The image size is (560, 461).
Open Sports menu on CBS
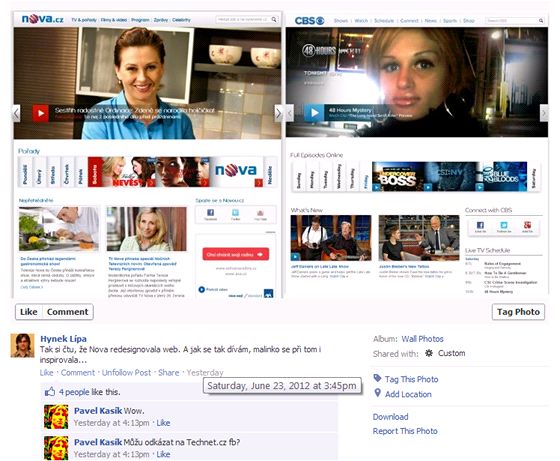450,21
